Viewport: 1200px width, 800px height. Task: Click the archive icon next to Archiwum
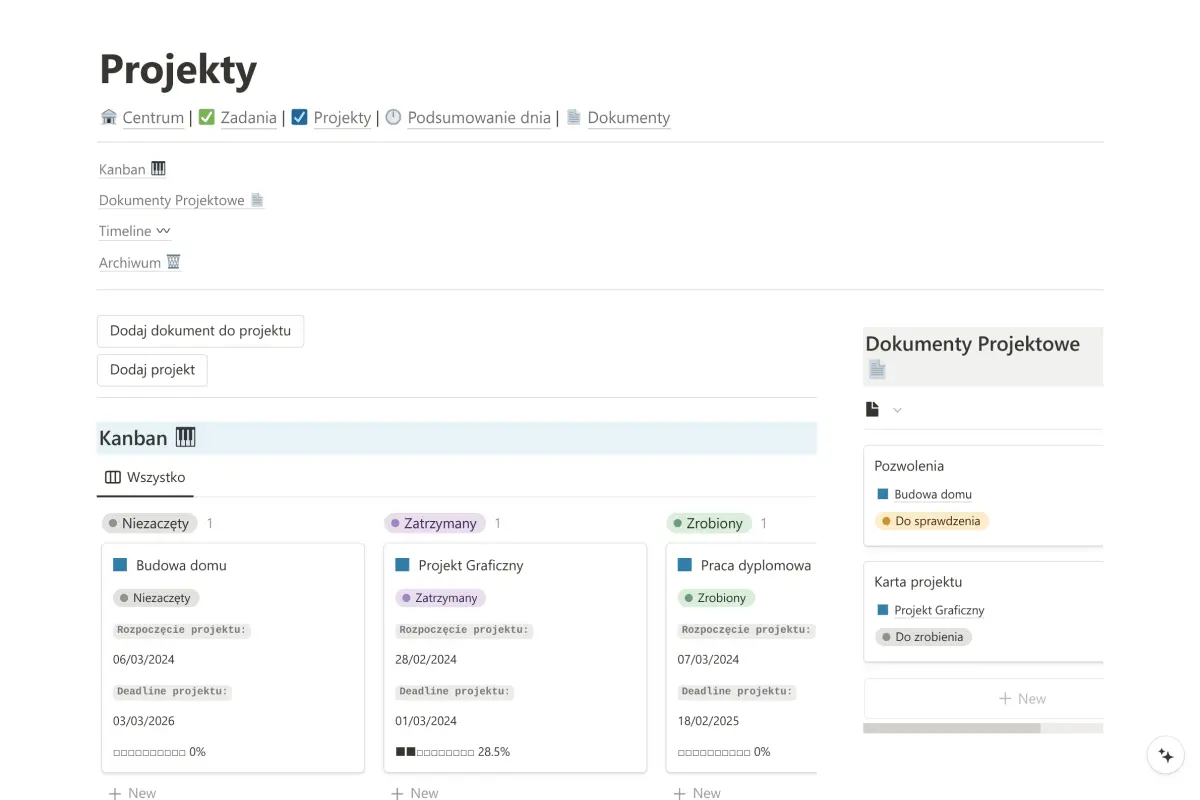[173, 262]
